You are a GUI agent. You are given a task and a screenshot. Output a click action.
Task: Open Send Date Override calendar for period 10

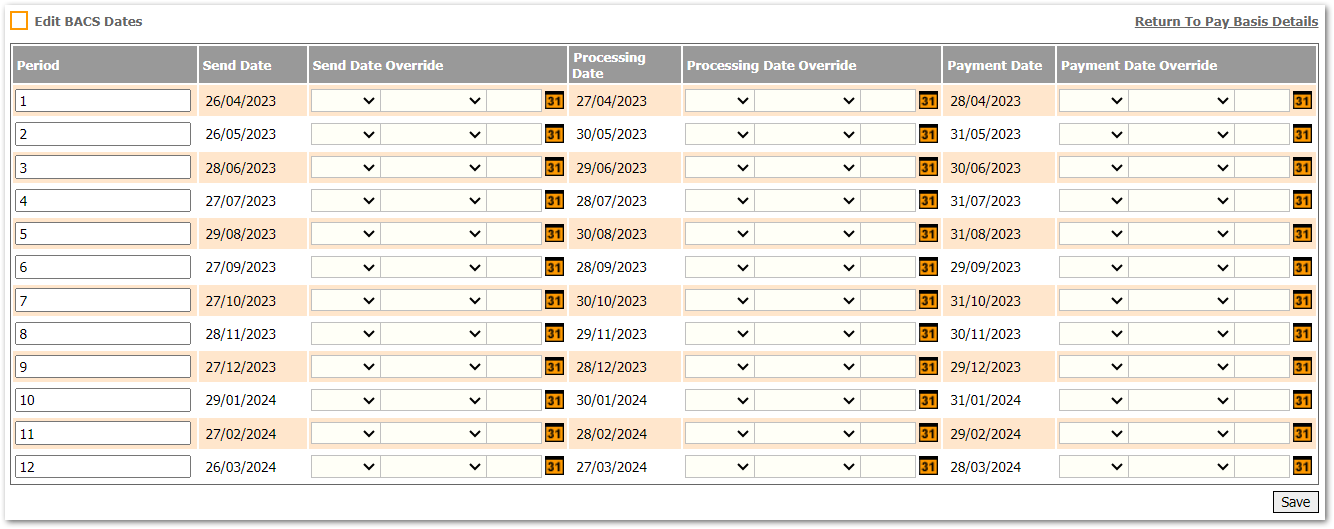[x=554, y=400]
